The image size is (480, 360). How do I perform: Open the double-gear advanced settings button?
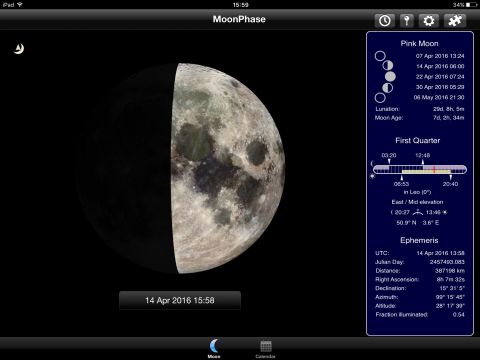pos(455,21)
